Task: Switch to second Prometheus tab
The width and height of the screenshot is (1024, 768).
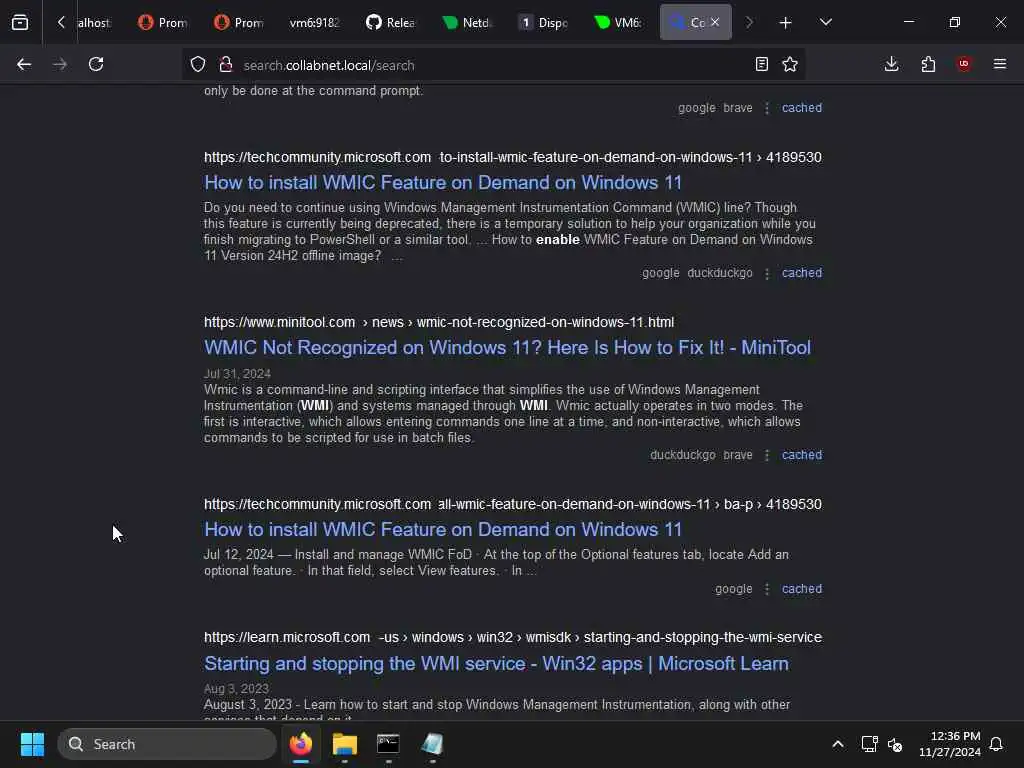Action: click(x=239, y=23)
